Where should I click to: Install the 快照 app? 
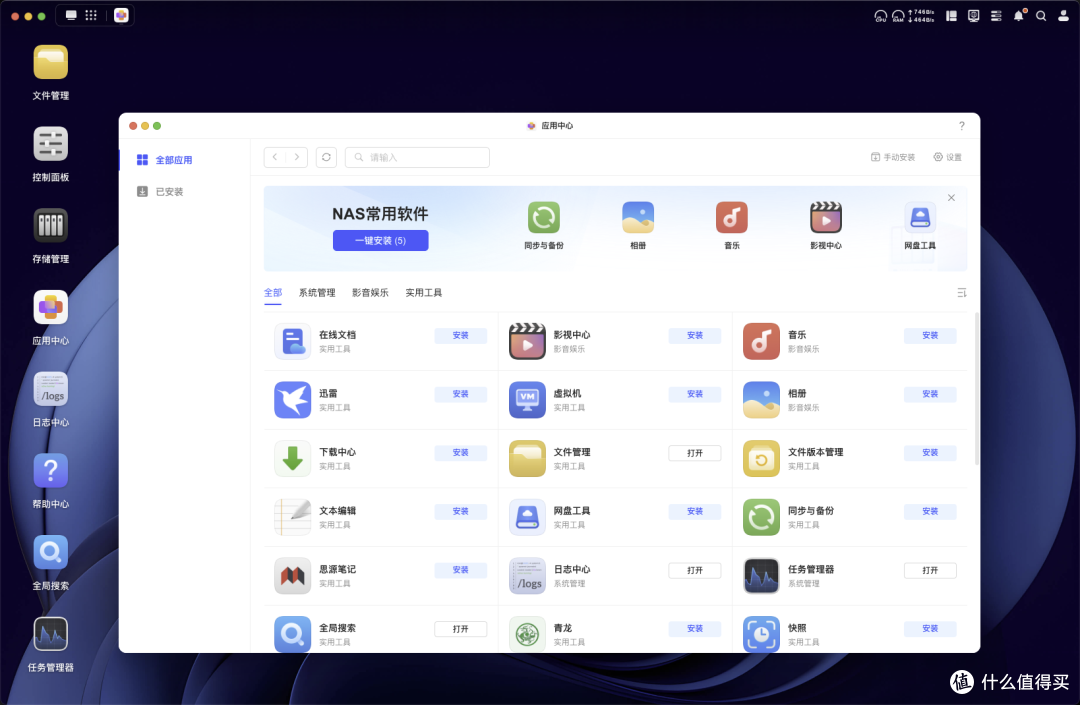[930, 629]
